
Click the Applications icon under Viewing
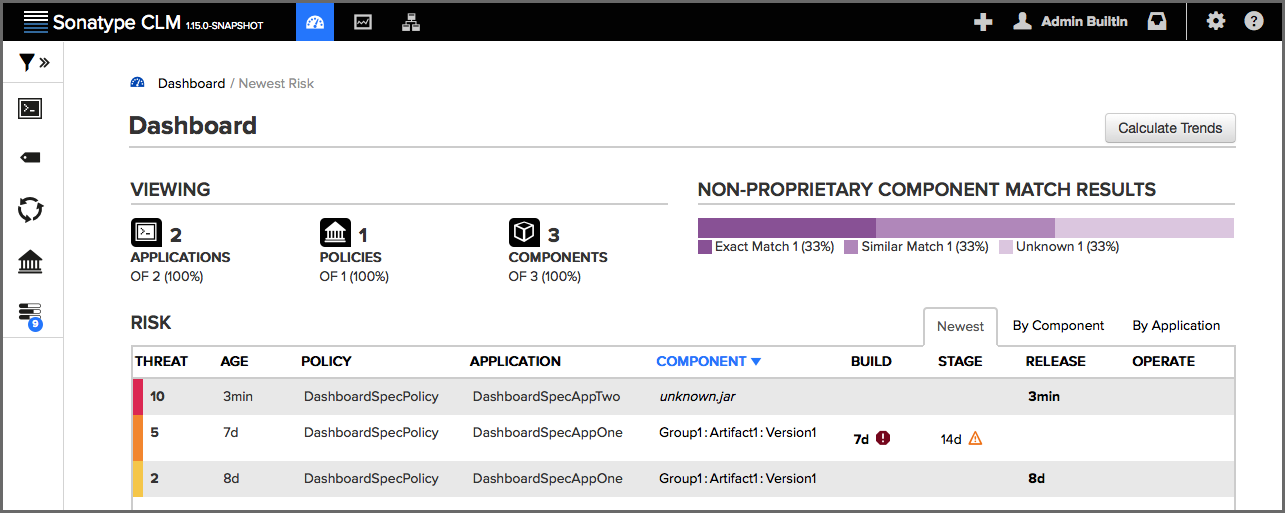(x=146, y=233)
